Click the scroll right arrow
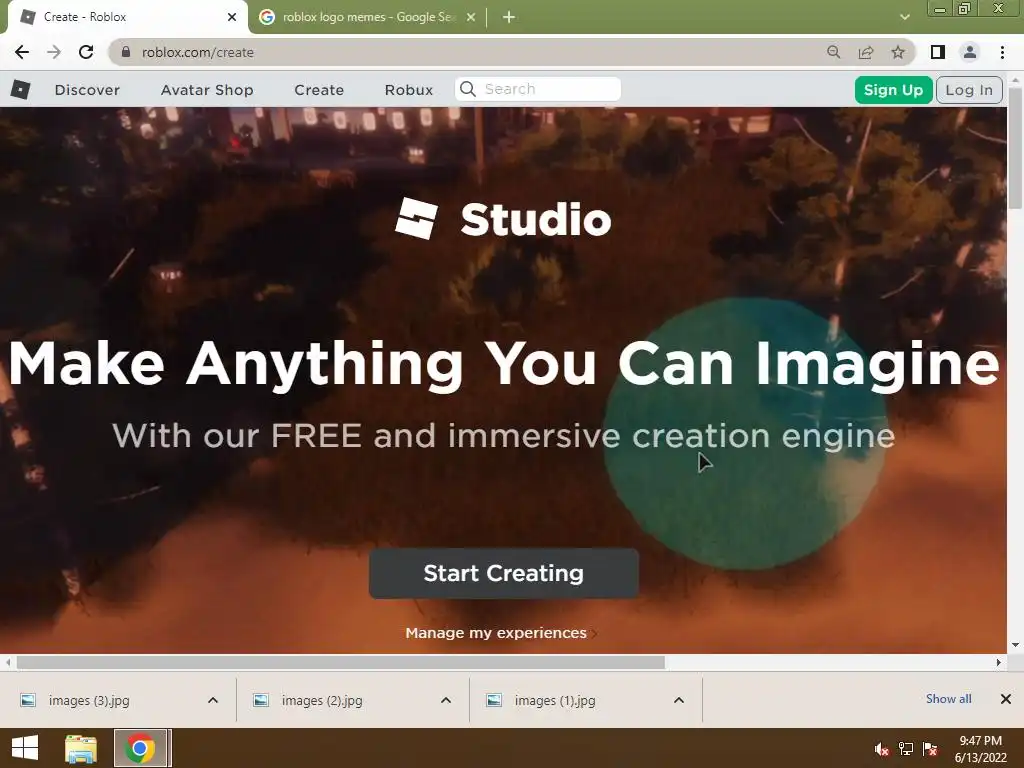 999,662
